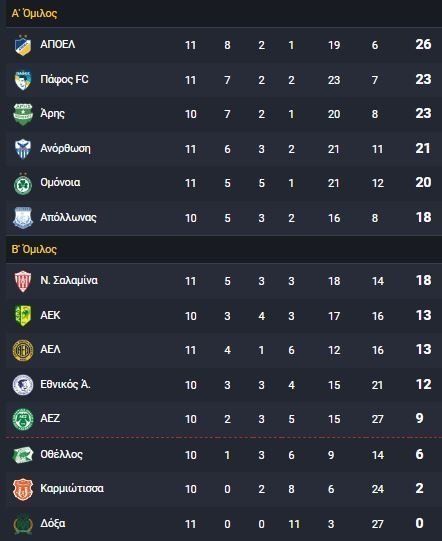This screenshot has width=442, height=541.
Task: Click the ΑΕΚ yellow-green crest
Action: click(23, 315)
